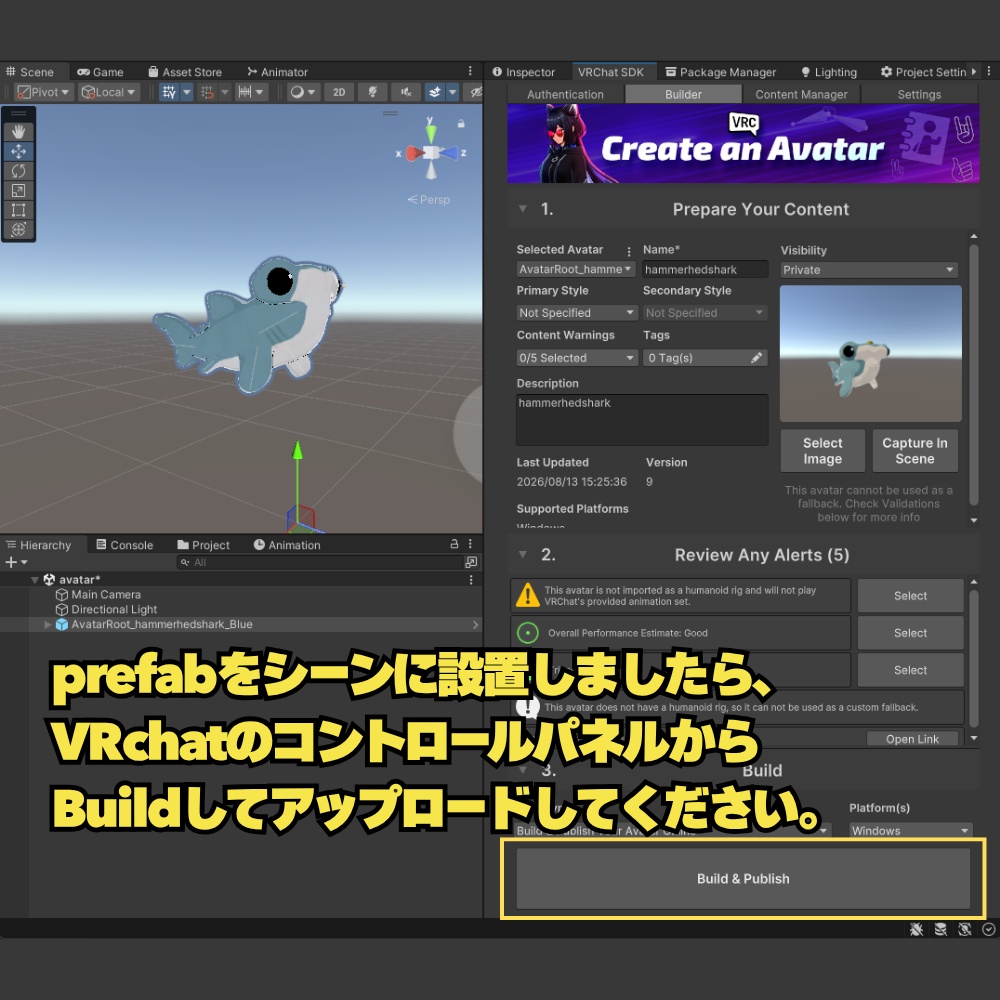Click the Hierarchy search field
This screenshot has width=1000, height=1000.
tap(319, 562)
